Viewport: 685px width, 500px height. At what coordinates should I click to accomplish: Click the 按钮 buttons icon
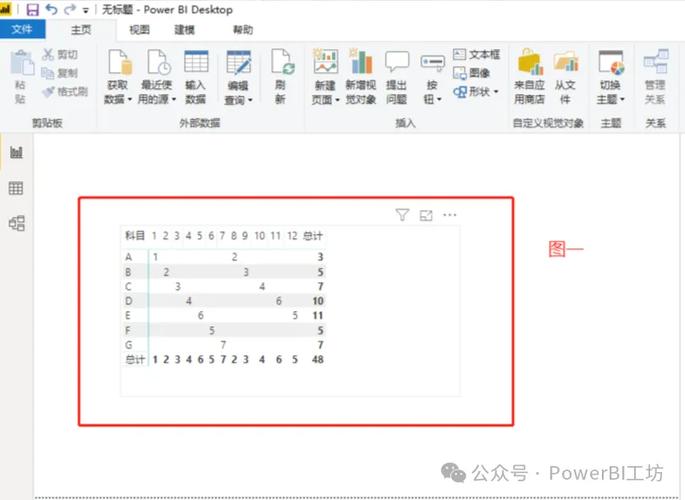pos(432,62)
